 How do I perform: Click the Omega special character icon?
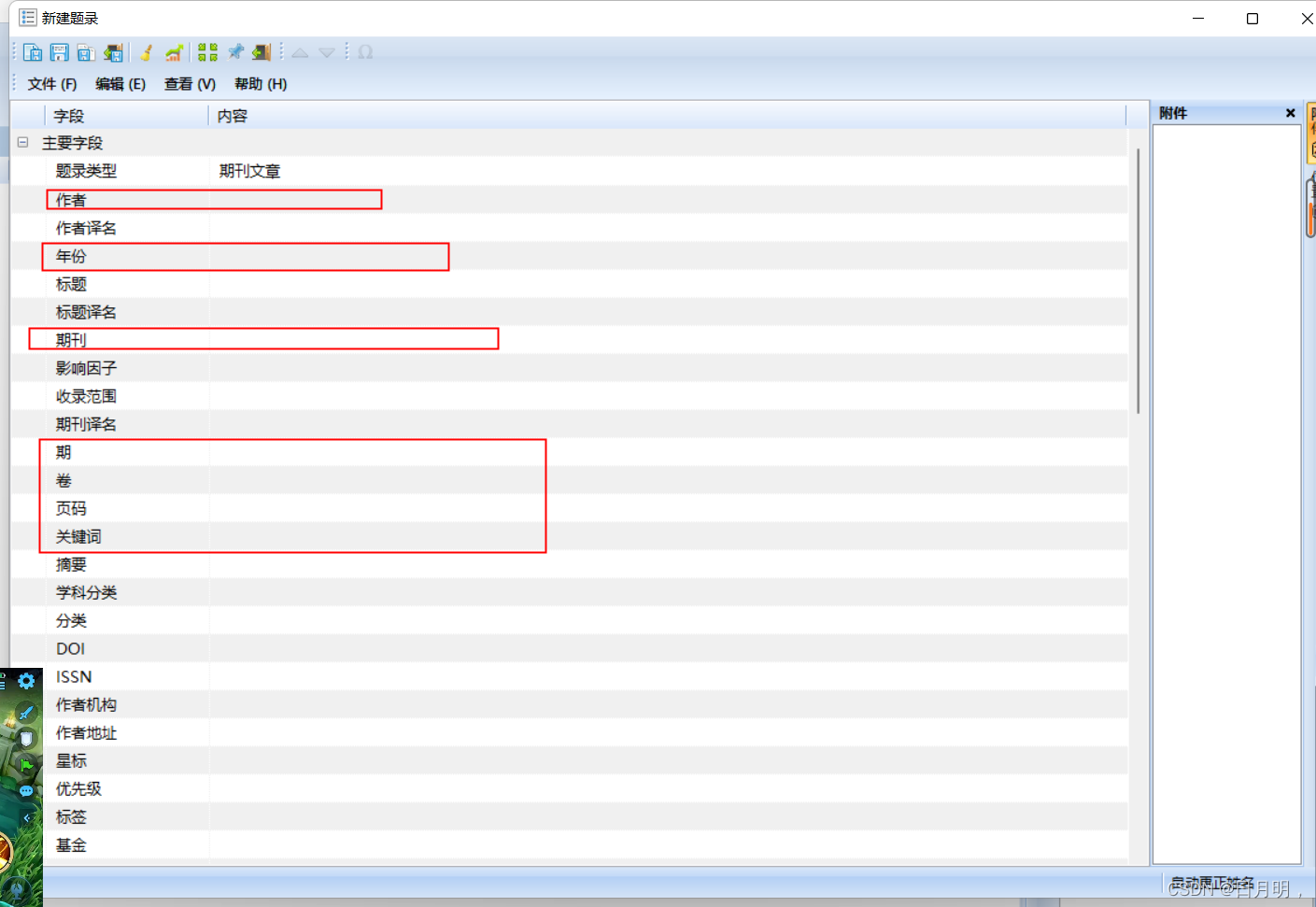click(365, 52)
